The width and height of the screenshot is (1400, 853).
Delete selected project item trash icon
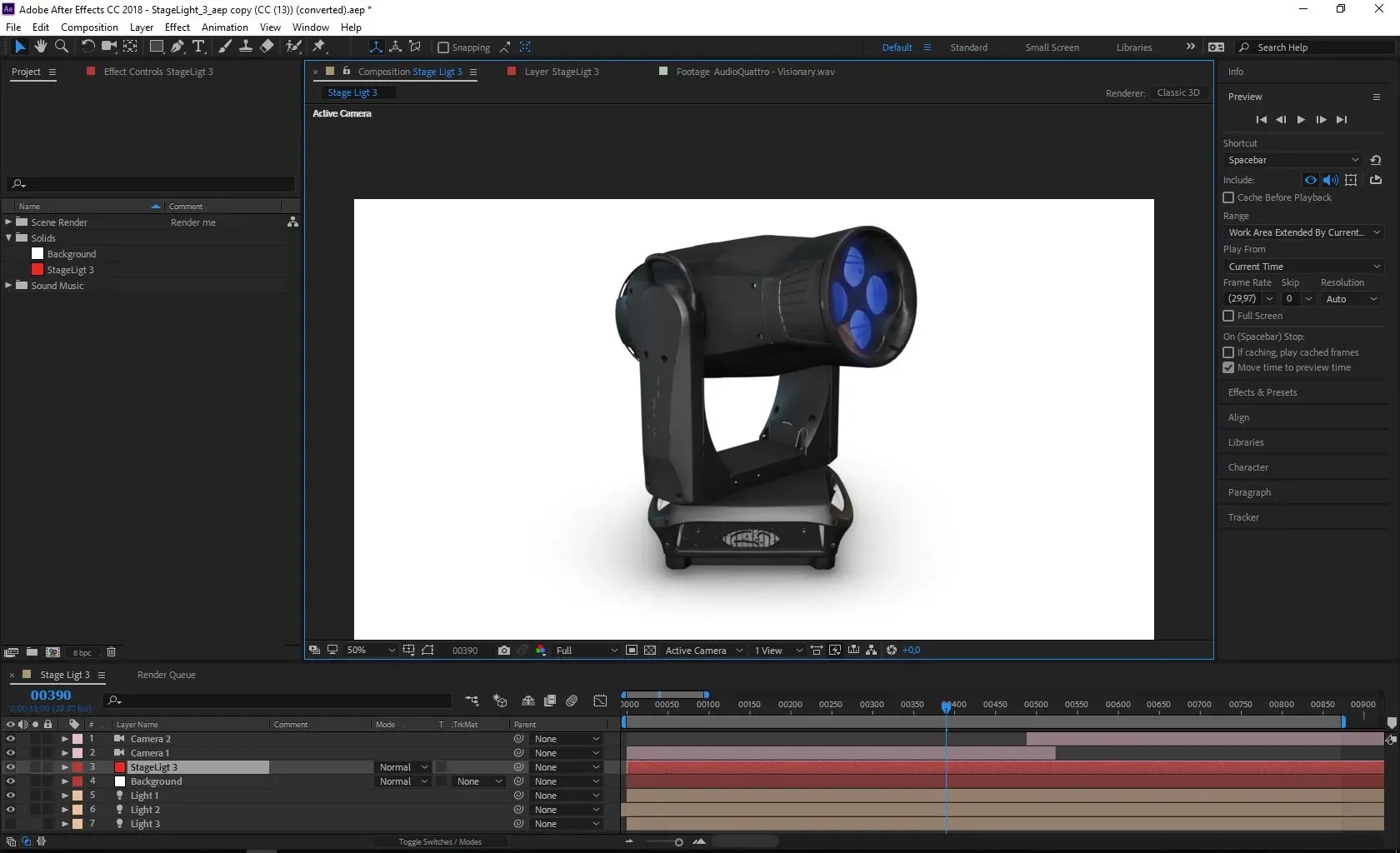point(111,652)
